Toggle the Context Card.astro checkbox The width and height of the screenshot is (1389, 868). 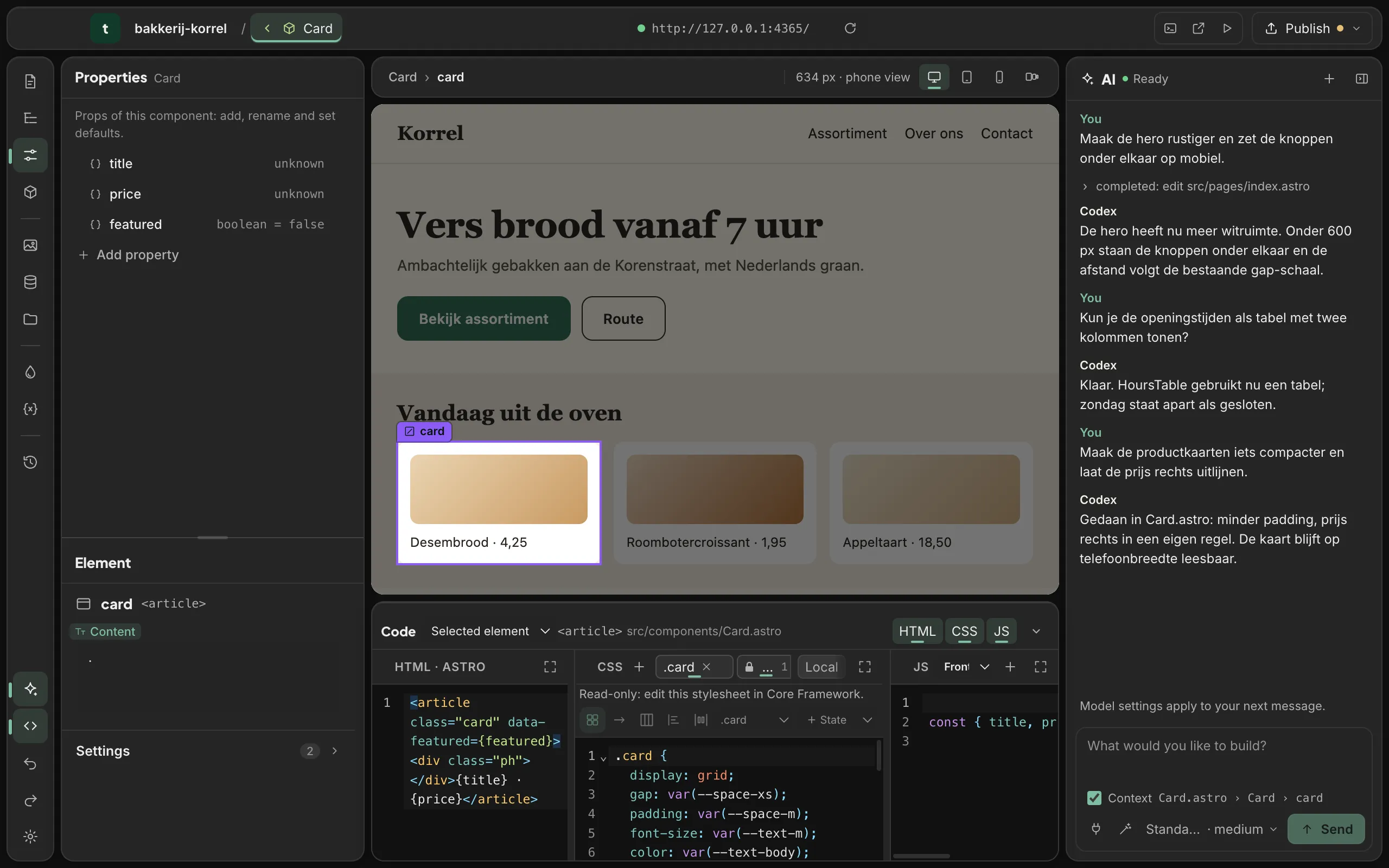(1094, 798)
